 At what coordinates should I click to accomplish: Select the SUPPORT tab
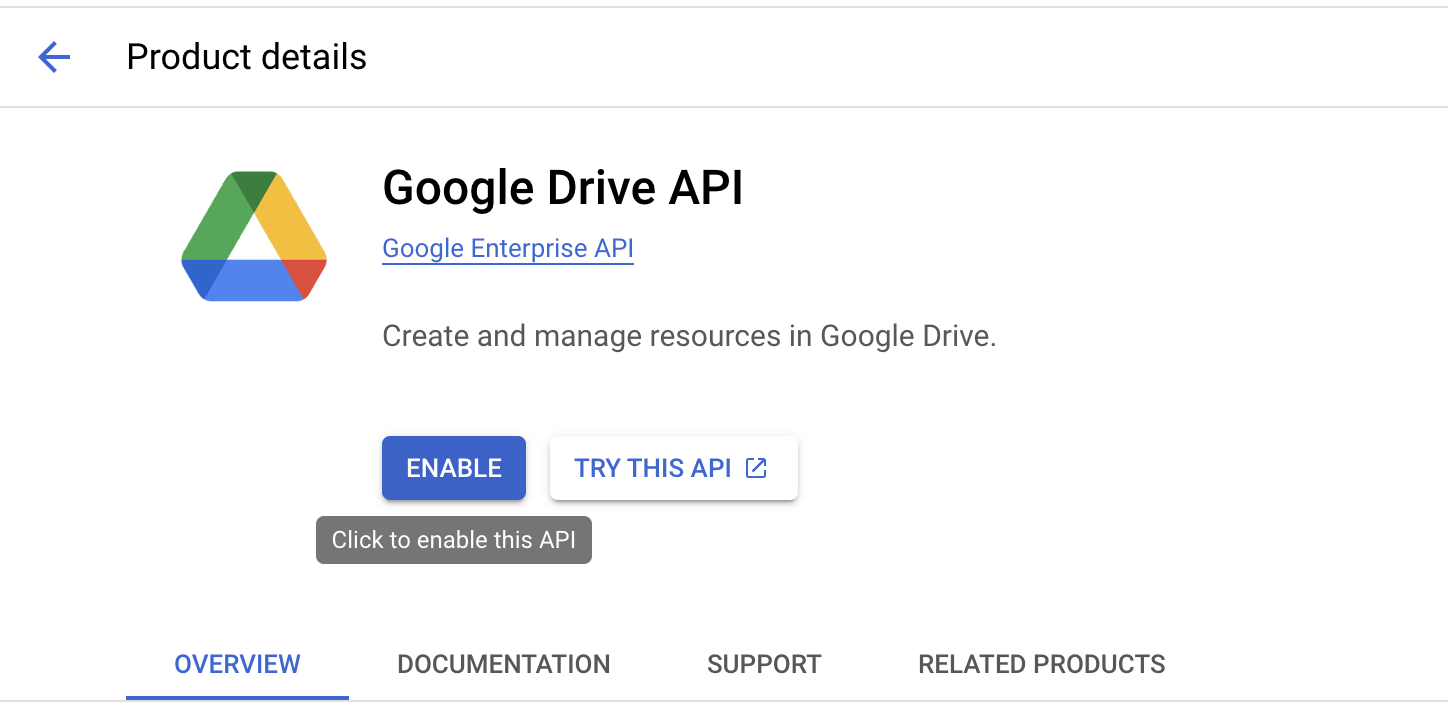[x=764, y=664]
